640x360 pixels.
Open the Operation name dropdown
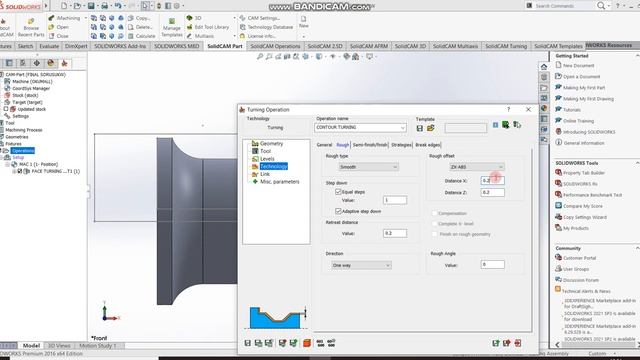coord(402,128)
